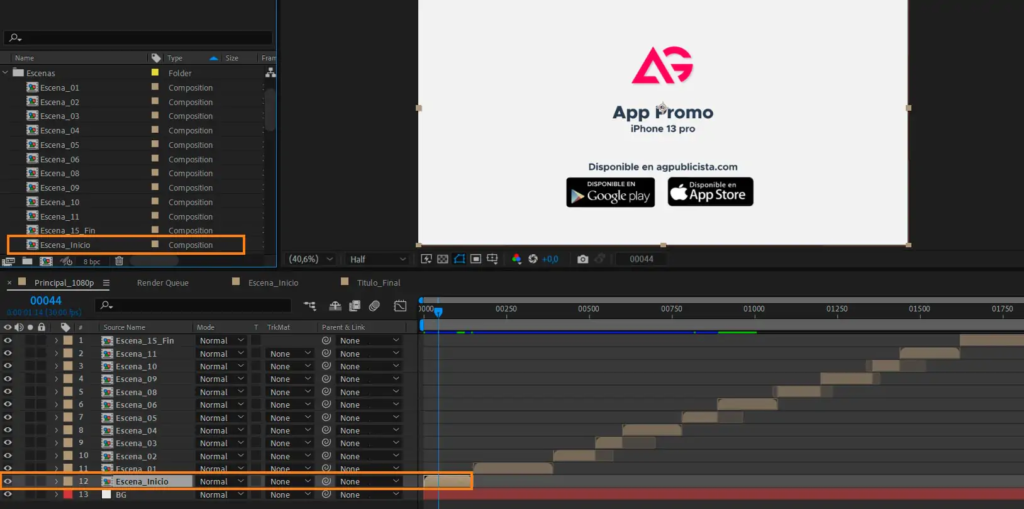
Task: Click the Composition Mini-Flowchart icon
Action: pos(310,305)
